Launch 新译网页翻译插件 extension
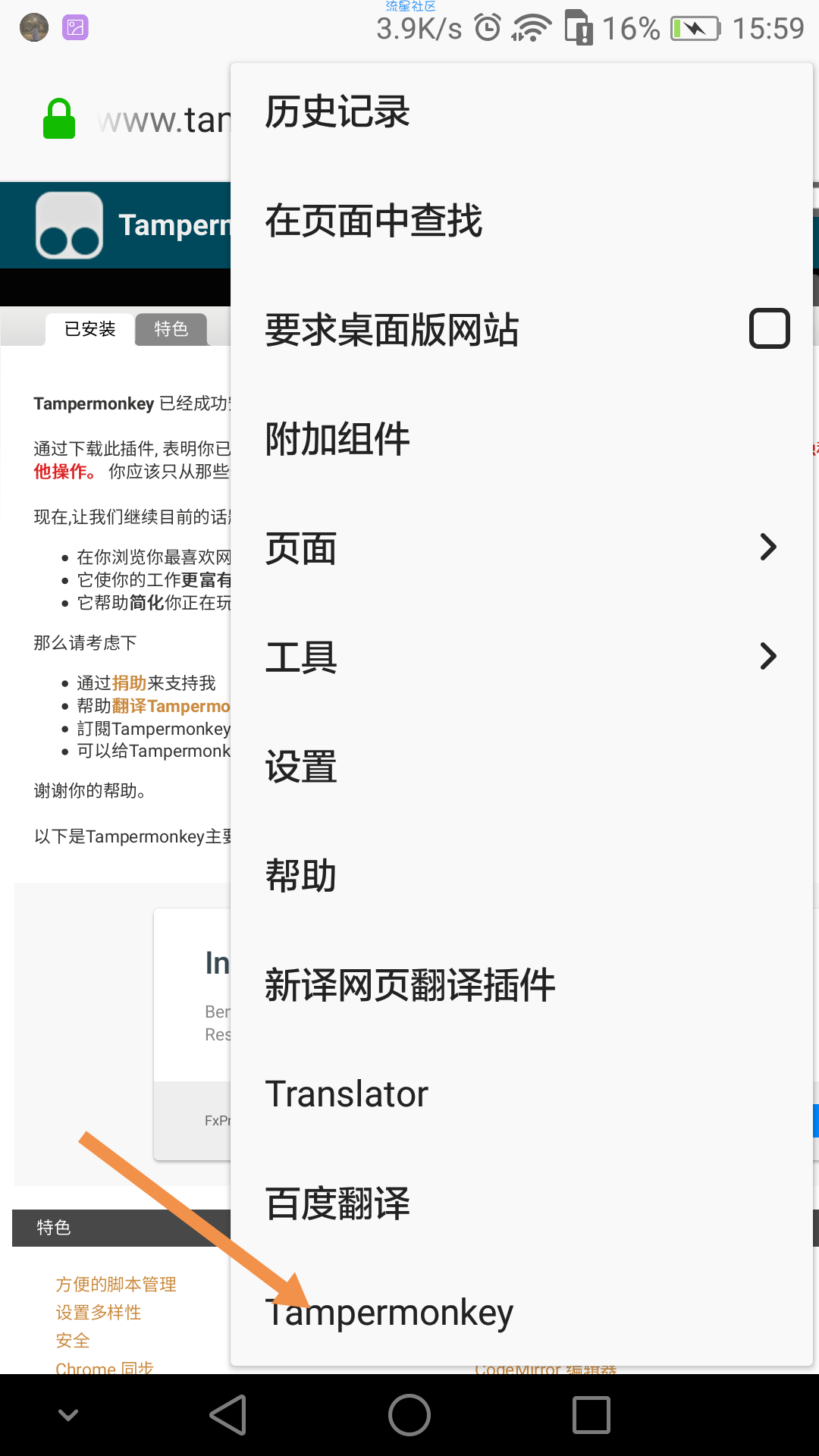The image size is (819, 1456). coord(522,985)
